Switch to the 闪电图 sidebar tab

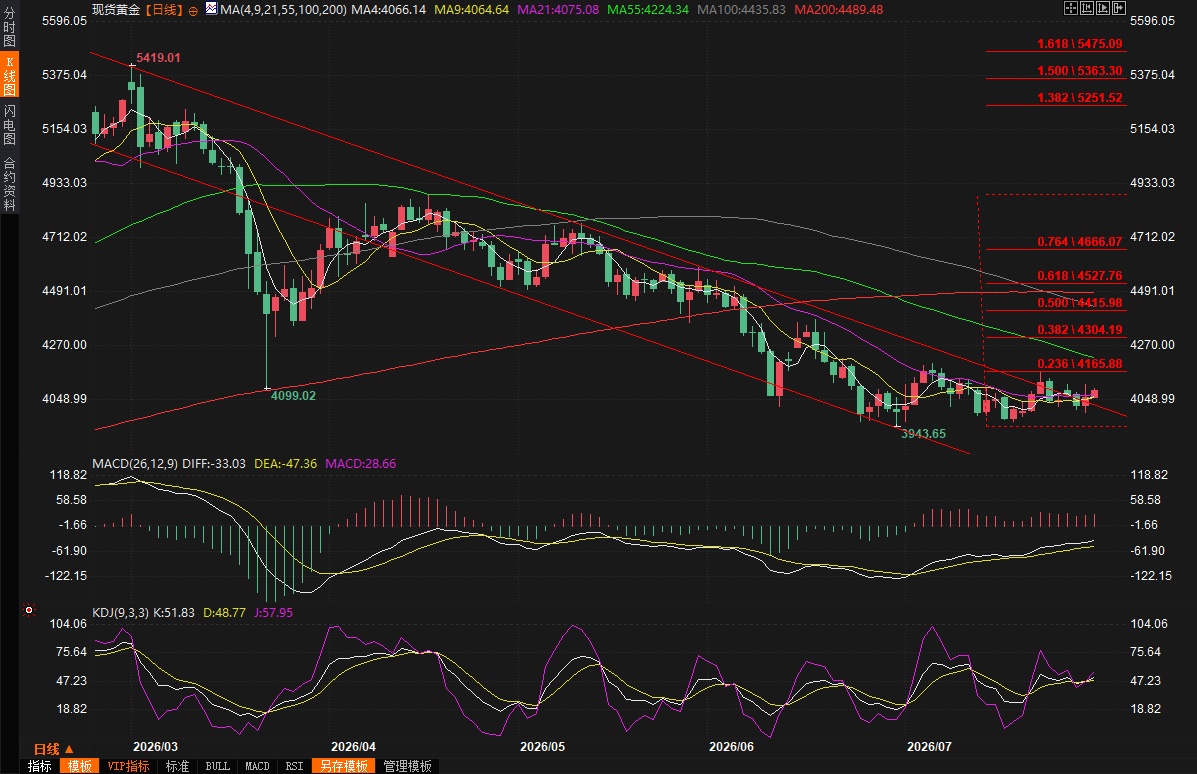coord(9,124)
